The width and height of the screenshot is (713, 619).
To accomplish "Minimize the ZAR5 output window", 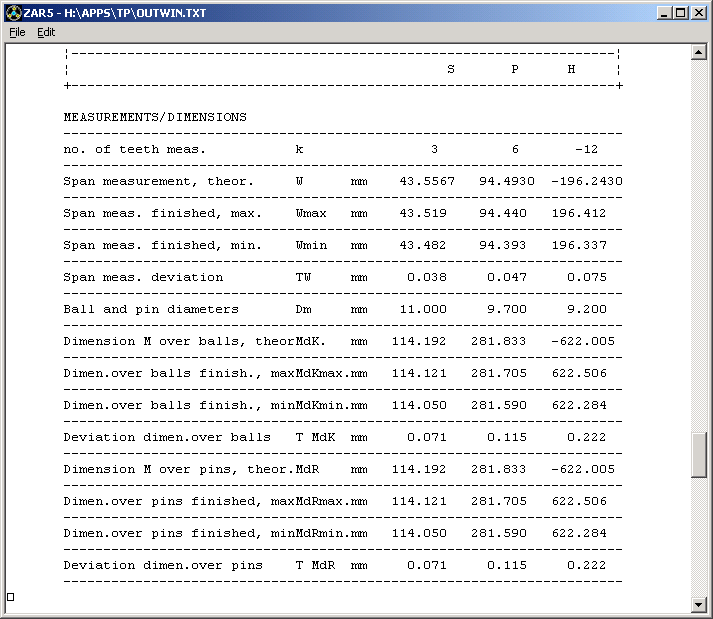I will (664, 12).
